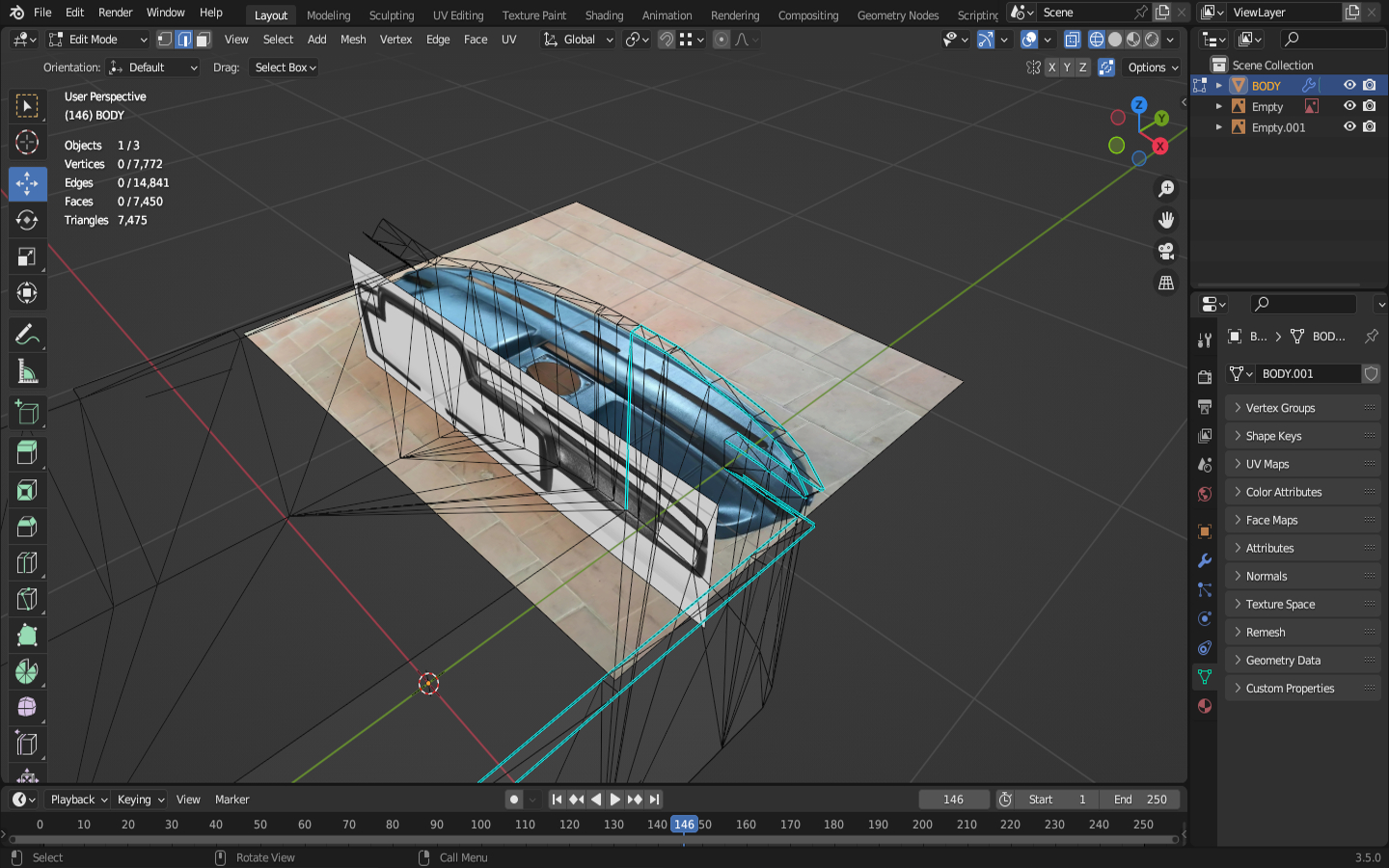Jump to the start frame

tap(557, 800)
